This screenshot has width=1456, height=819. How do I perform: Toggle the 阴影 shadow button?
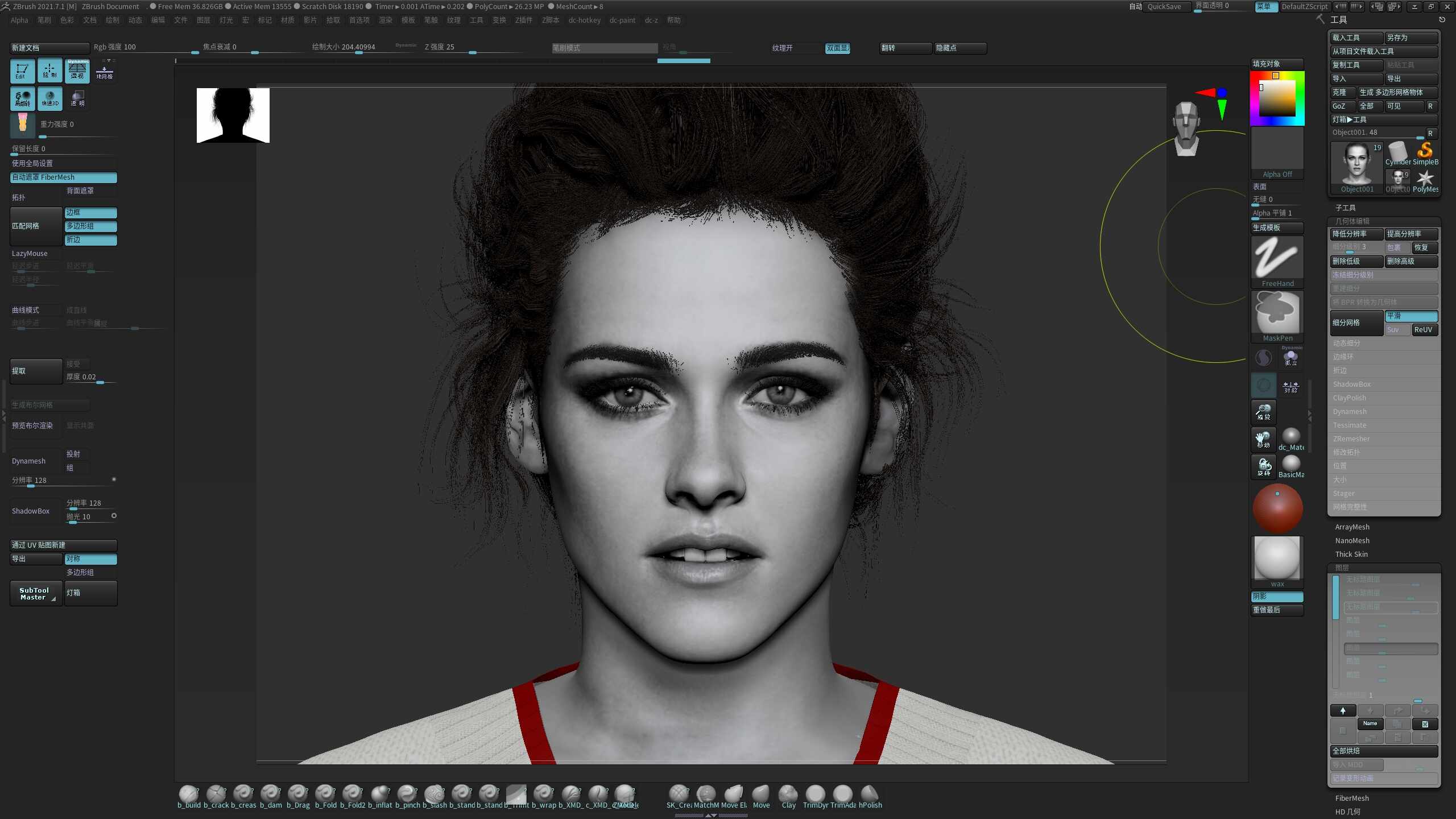1277,596
